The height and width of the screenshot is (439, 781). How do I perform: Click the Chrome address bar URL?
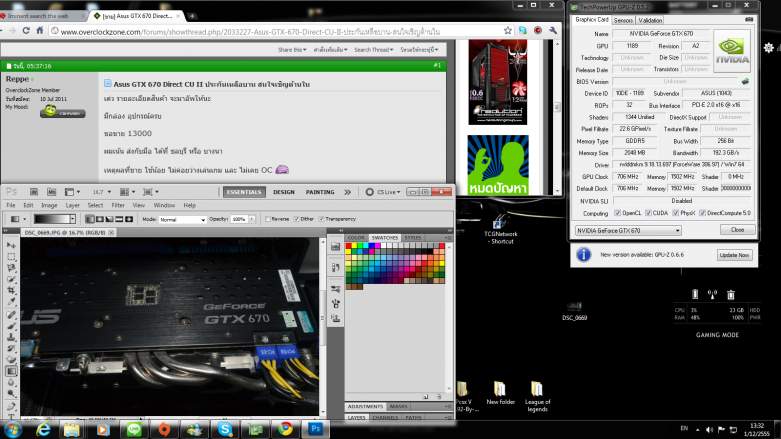pyautogui.click(x=251, y=31)
